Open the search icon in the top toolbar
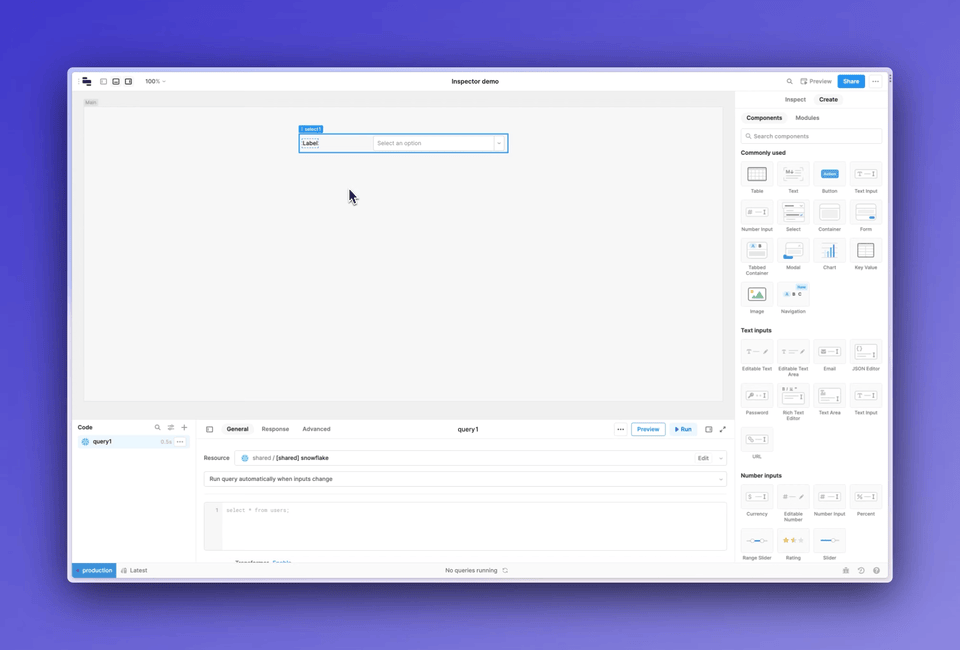Screen dimensions: 960x650 [x=789, y=81]
